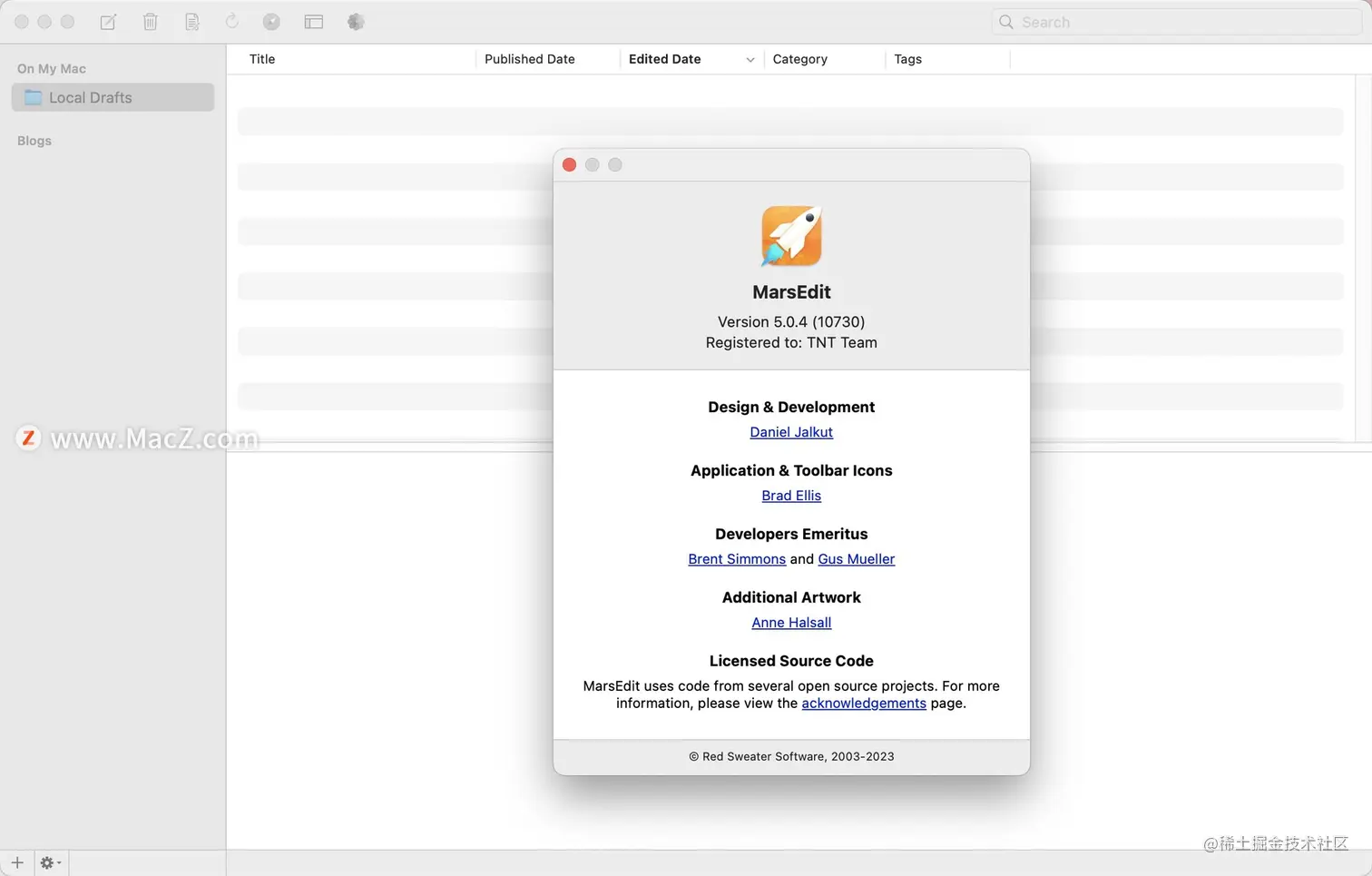Focus the Search field
This screenshot has width=1372, height=876.
1177,22
